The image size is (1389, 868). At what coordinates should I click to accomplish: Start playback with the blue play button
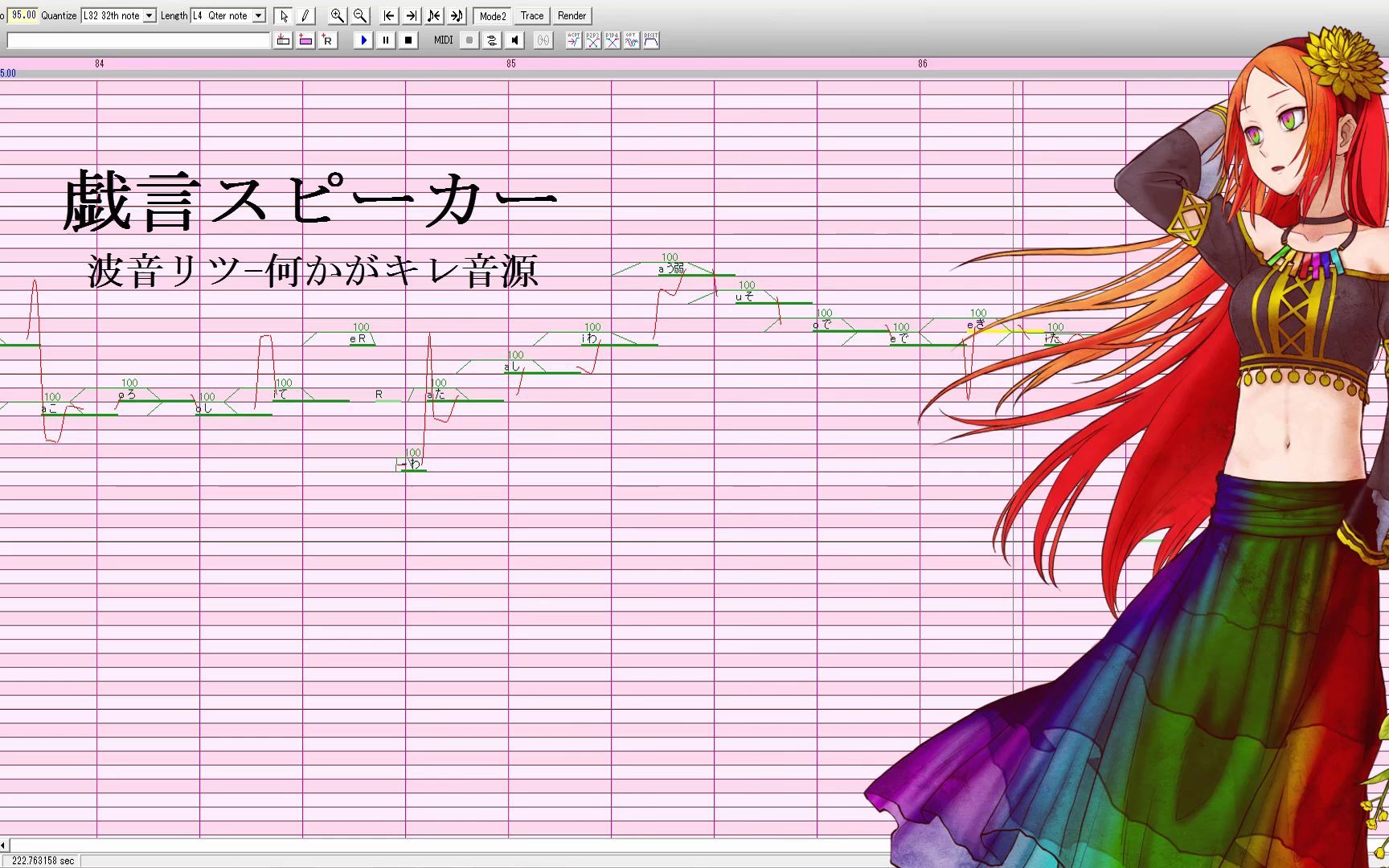tap(363, 40)
